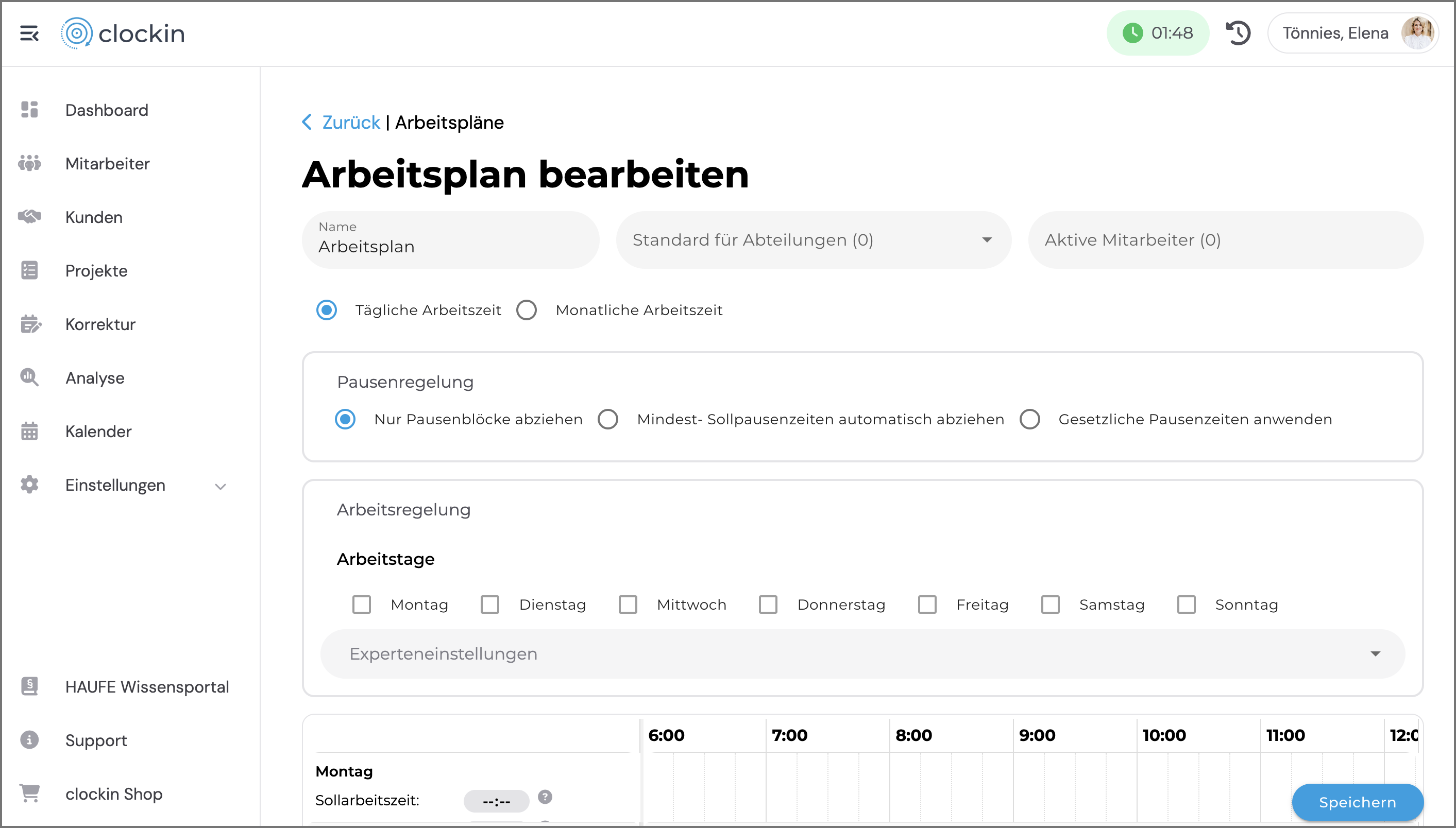Click the Einstellungen gear icon

tap(29, 485)
